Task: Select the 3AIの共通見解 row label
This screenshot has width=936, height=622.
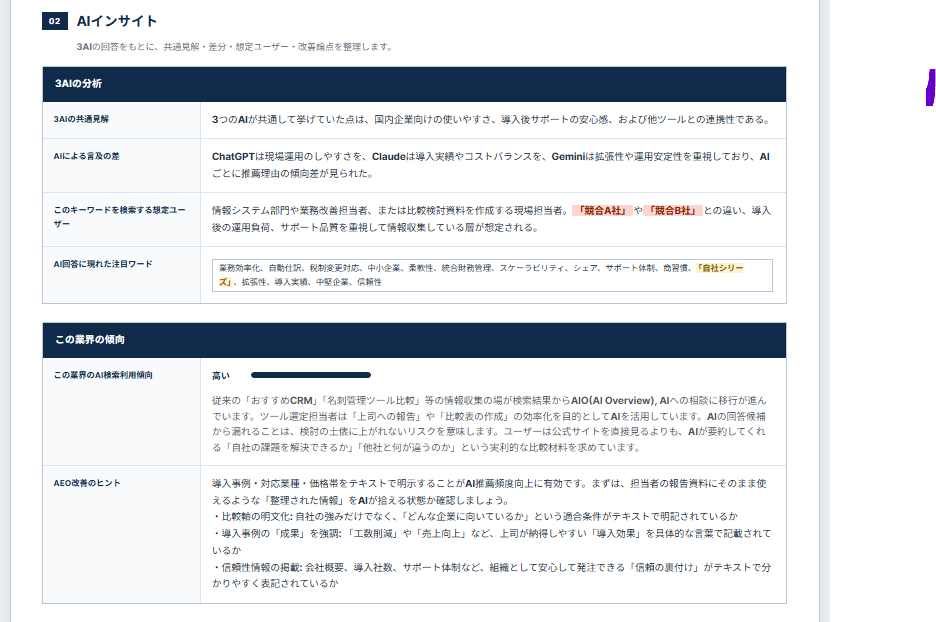Action: click(81, 119)
